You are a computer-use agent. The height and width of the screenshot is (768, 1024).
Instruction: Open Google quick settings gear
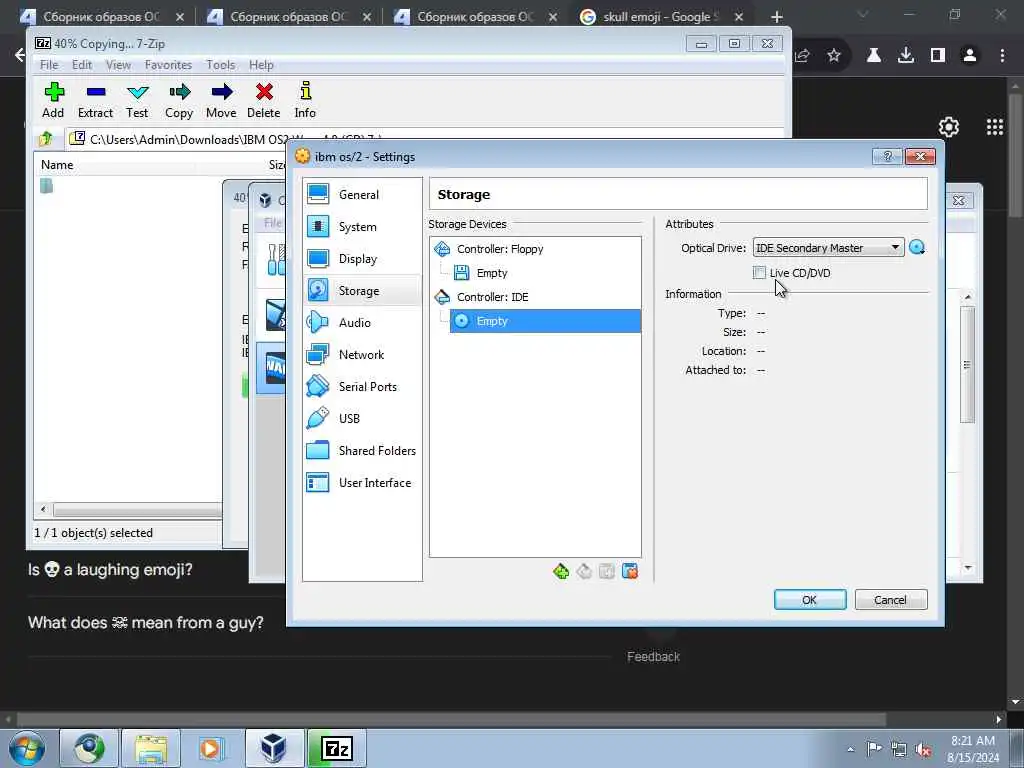pyautogui.click(x=949, y=127)
